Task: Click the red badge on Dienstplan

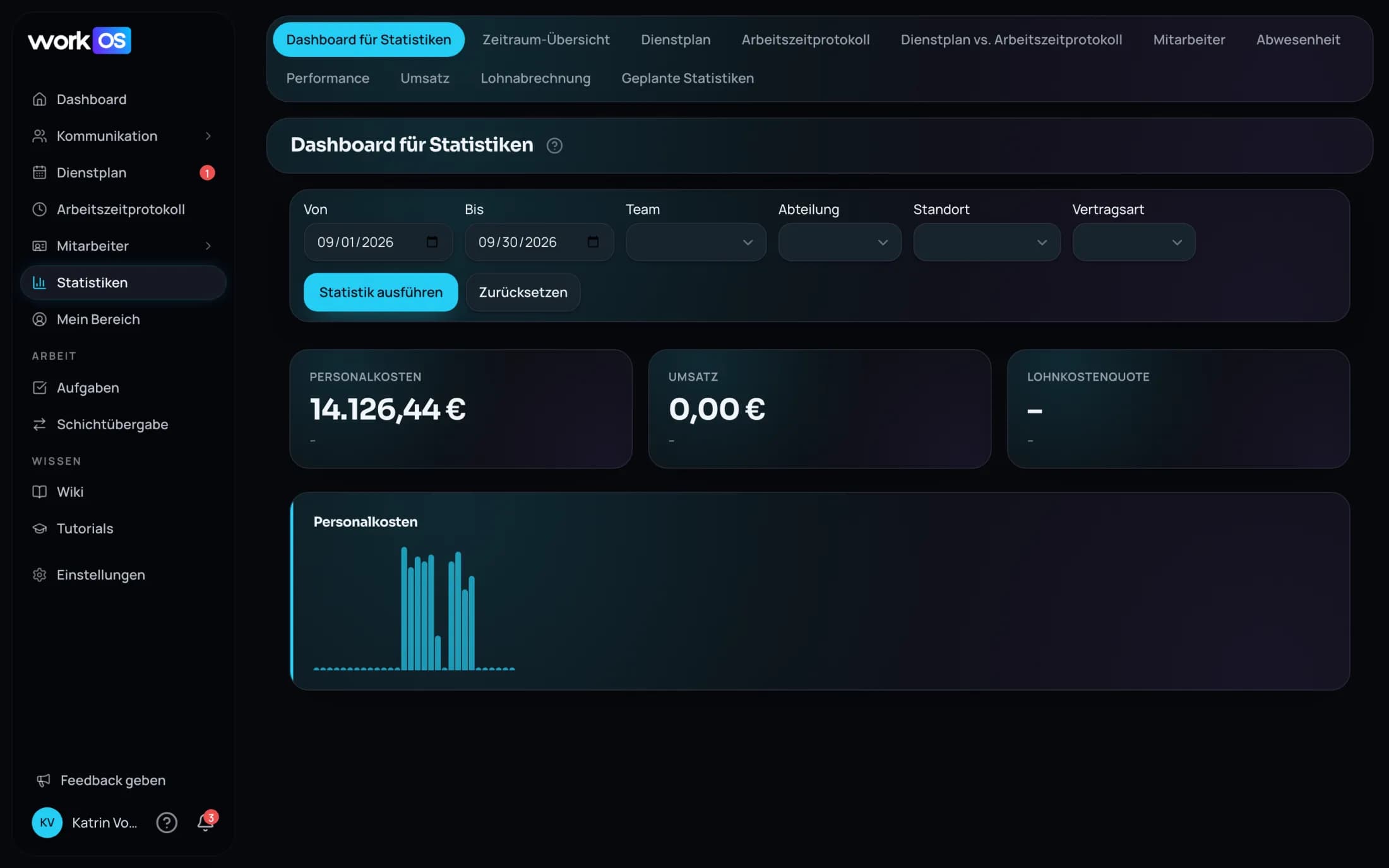Action: click(x=207, y=172)
